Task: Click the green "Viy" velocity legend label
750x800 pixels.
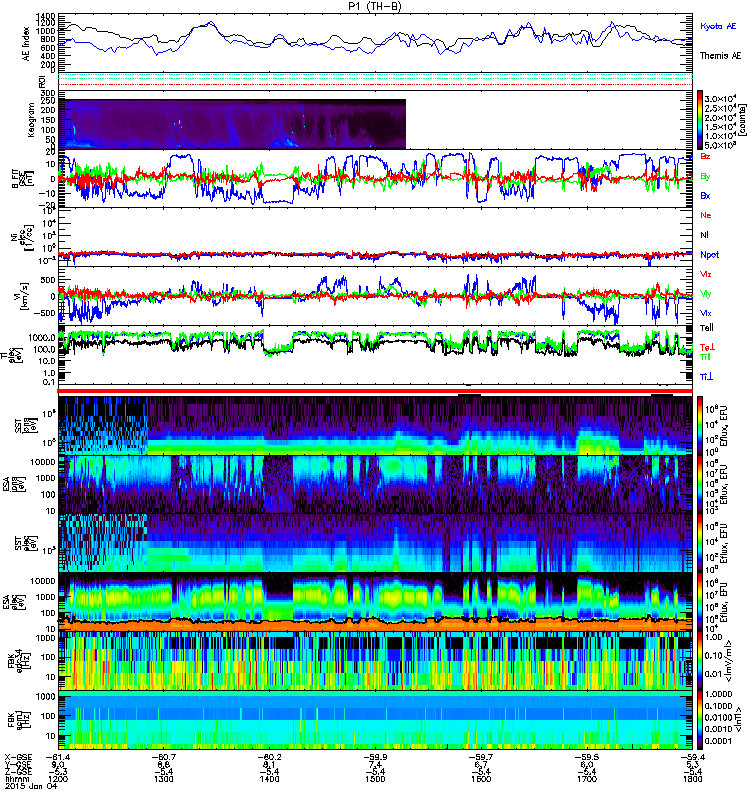Action: 706,294
